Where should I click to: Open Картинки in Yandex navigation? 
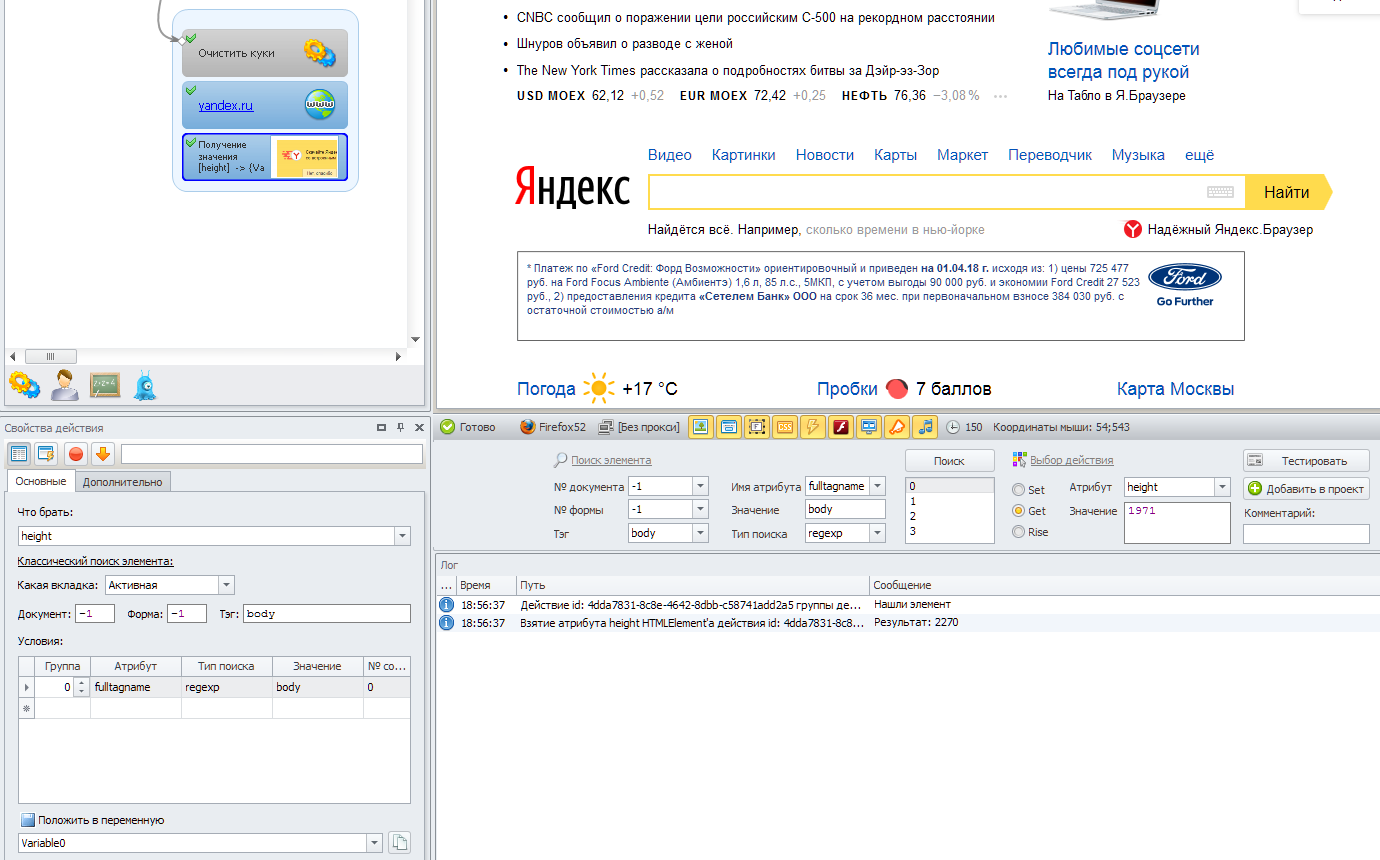tap(744, 155)
